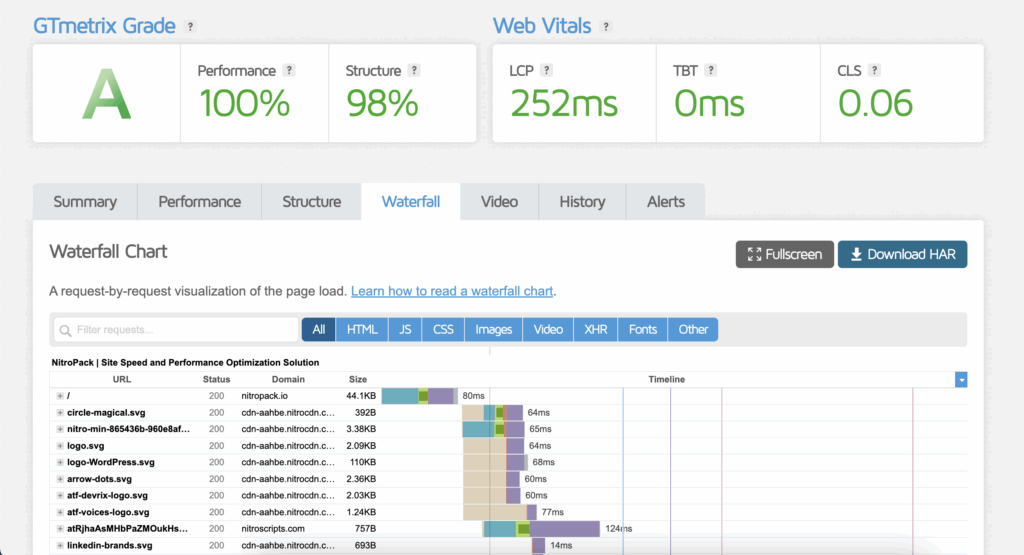This screenshot has height=555, width=1024.
Task: Click the Status column header
Action: (x=216, y=379)
